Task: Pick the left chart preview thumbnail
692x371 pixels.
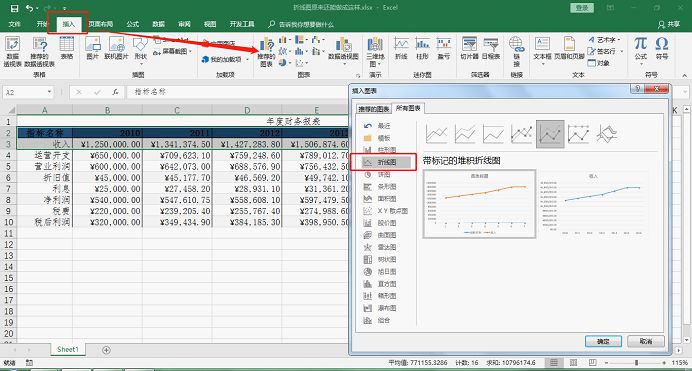Action: [x=479, y=204]
